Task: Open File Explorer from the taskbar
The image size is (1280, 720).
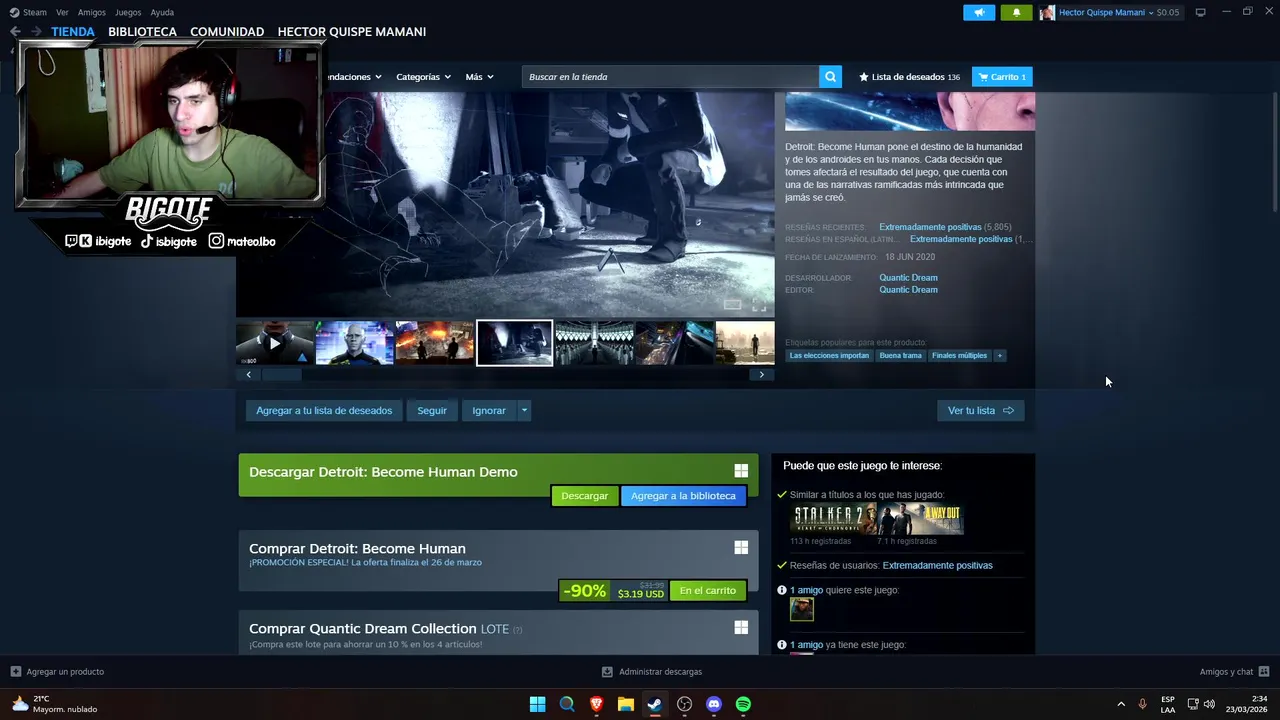Action: tap(625, 704)
